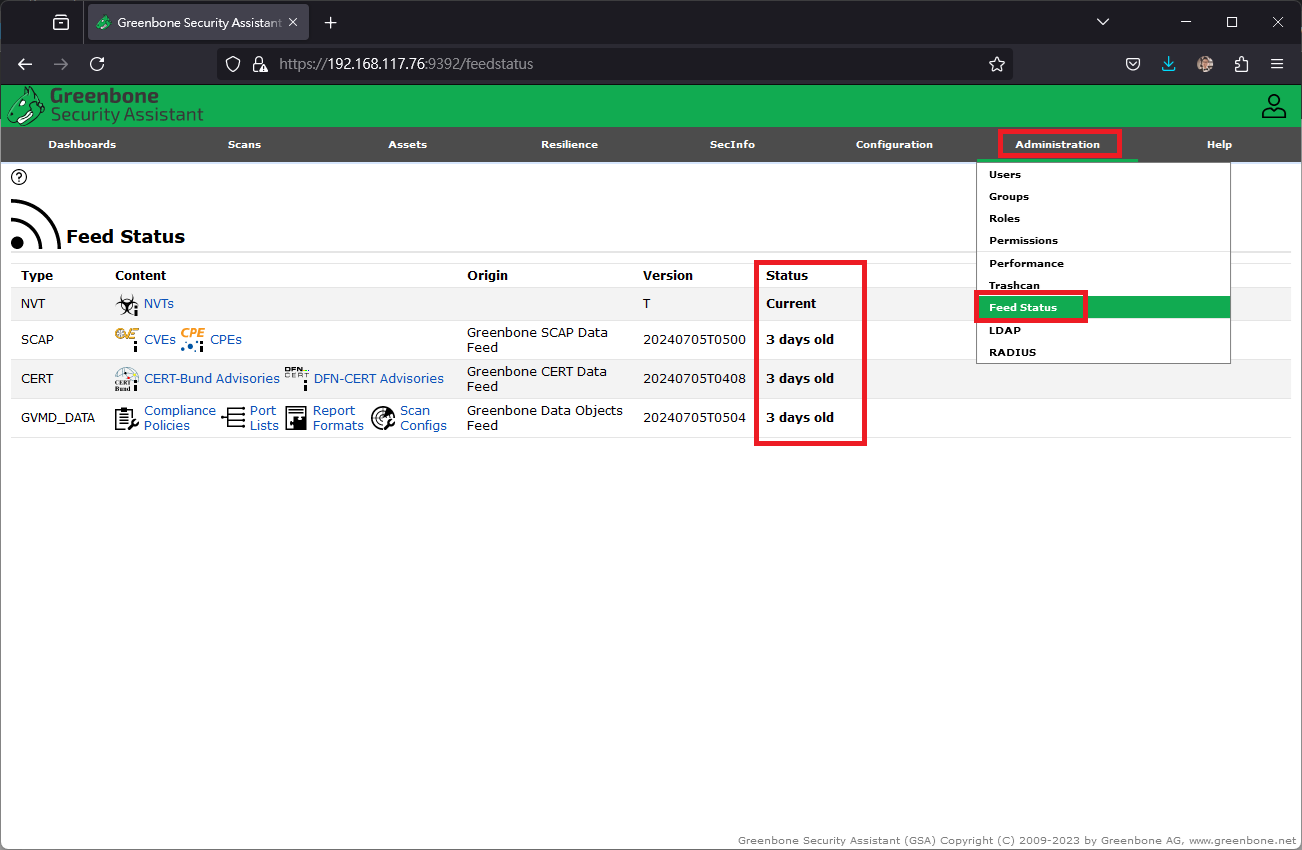Open the Firefox extensions icon
This screenshot has height=850, width=1302.
pyautogui.click(x=1241, y=64)
